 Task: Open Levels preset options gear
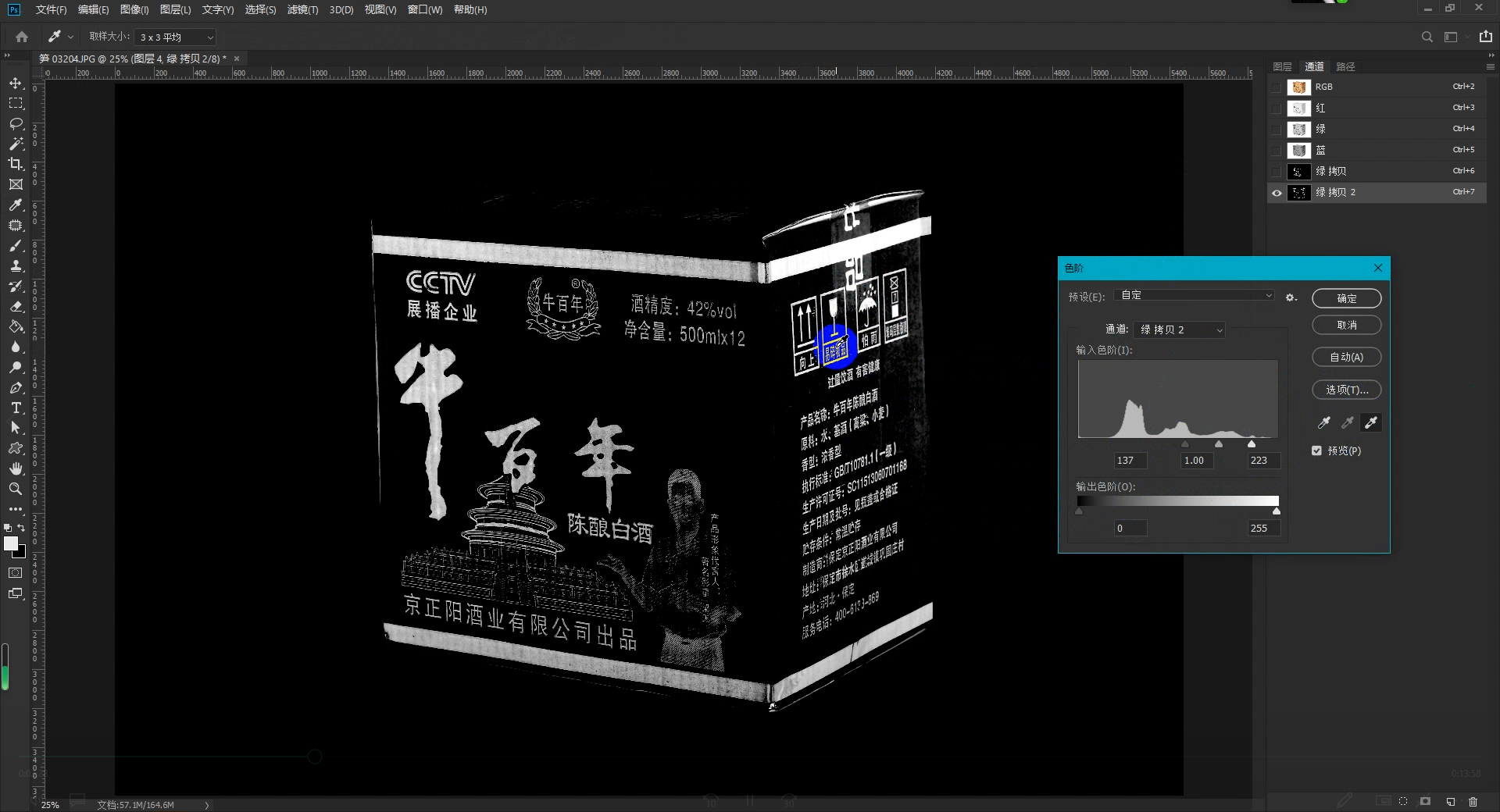pos(1291,297)
